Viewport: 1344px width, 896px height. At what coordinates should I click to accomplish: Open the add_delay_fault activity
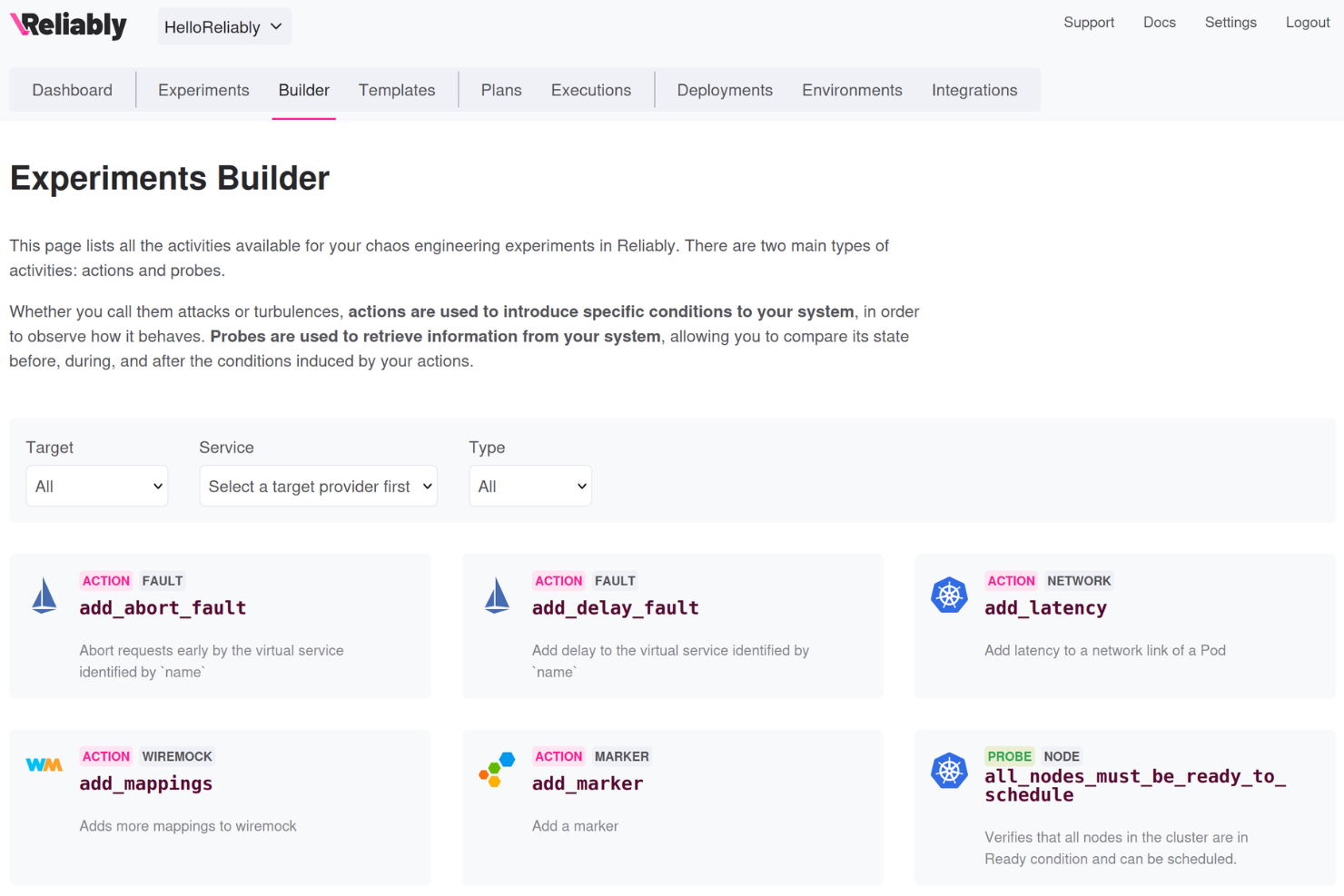pyautogui.click(x=616, y=608)
